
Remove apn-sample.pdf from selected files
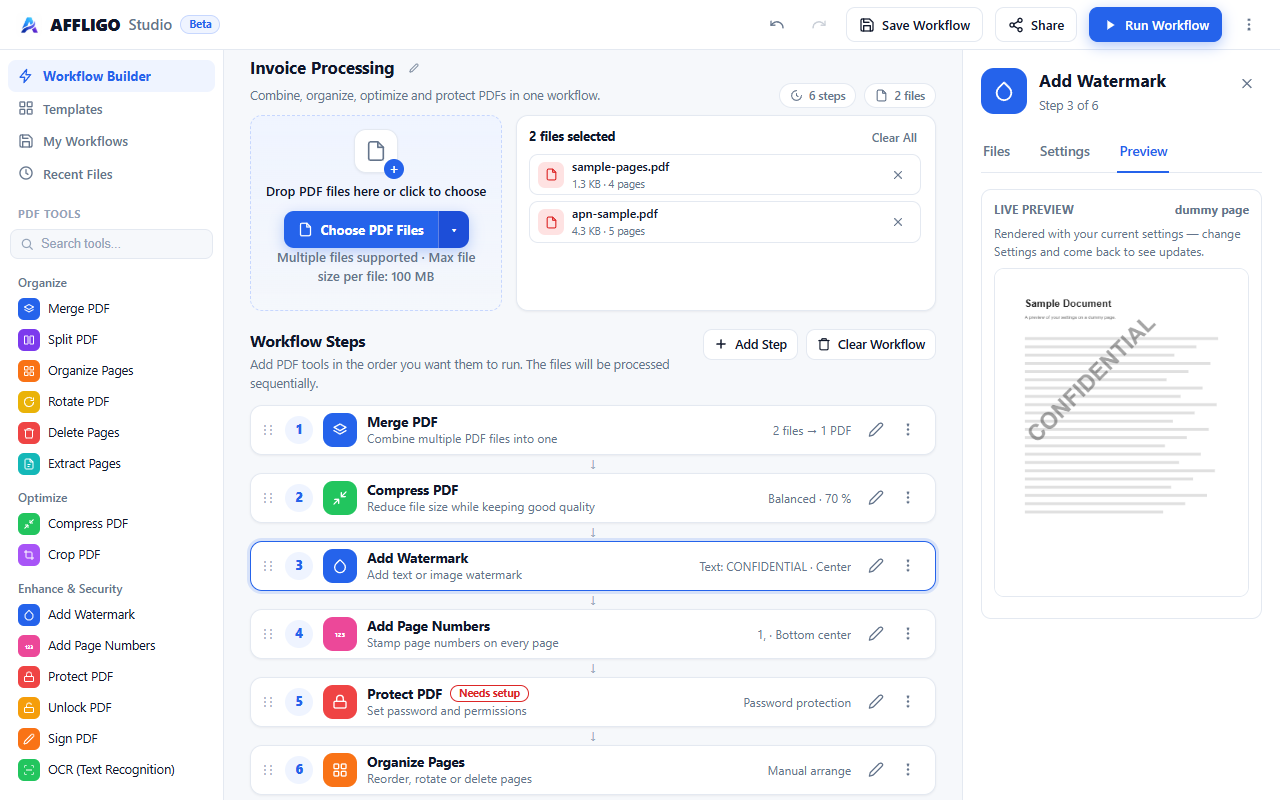898,222
